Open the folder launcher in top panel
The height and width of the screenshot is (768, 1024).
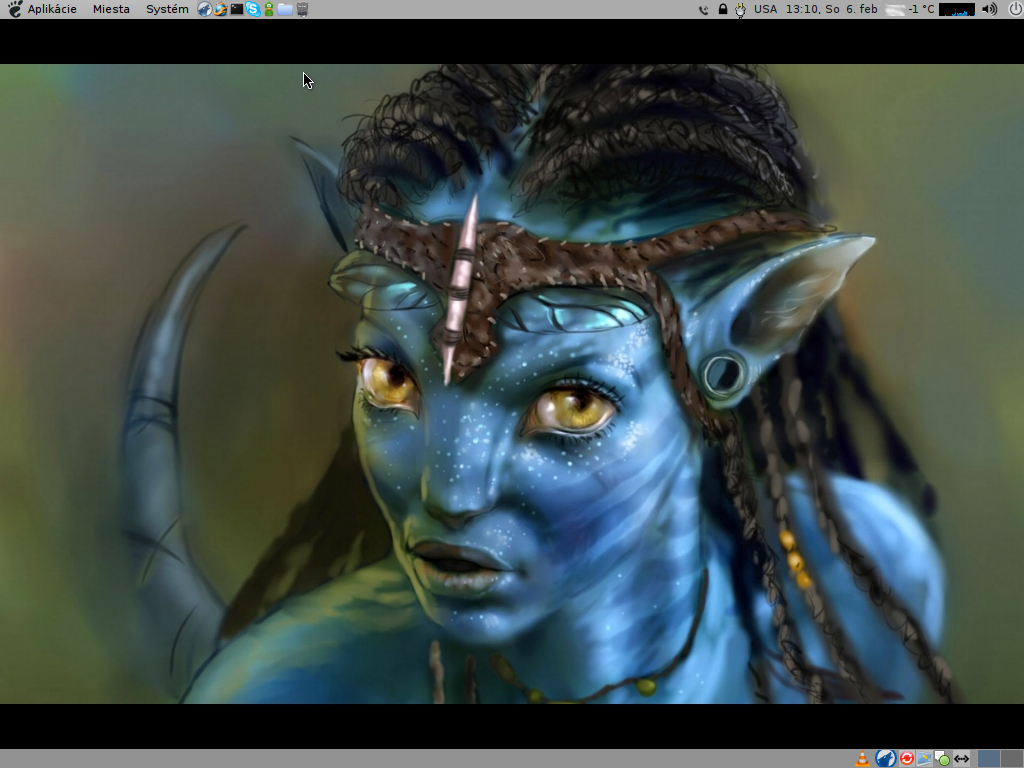tap(285, 9)
